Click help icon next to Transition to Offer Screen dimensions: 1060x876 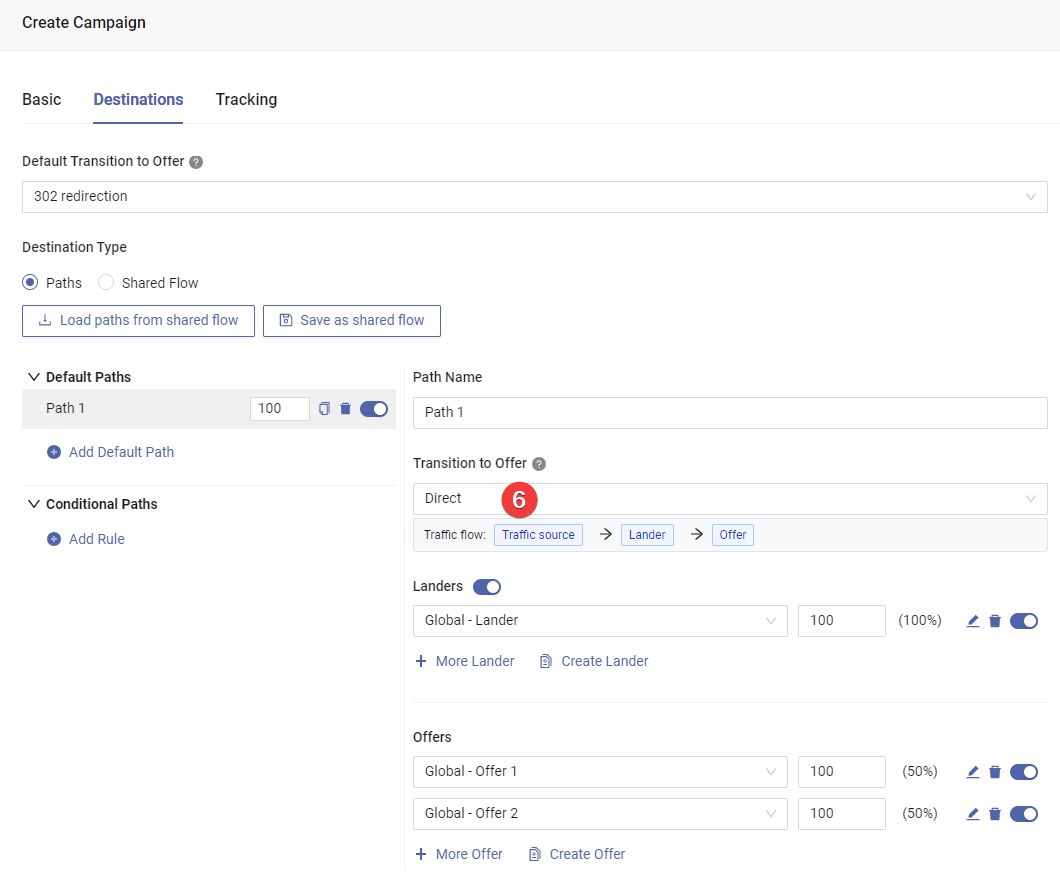539,464
